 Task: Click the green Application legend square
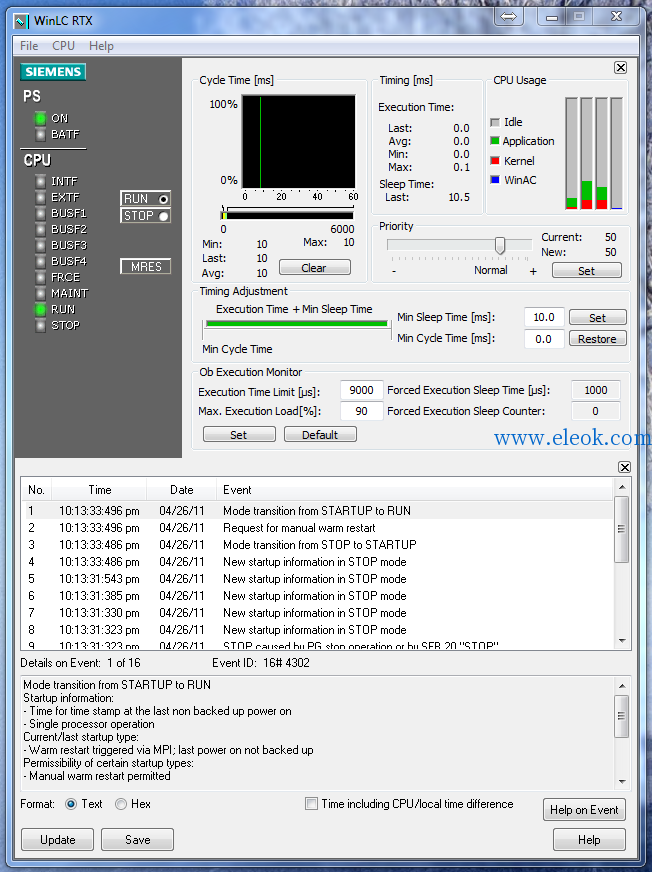click(x=495, y=141)
